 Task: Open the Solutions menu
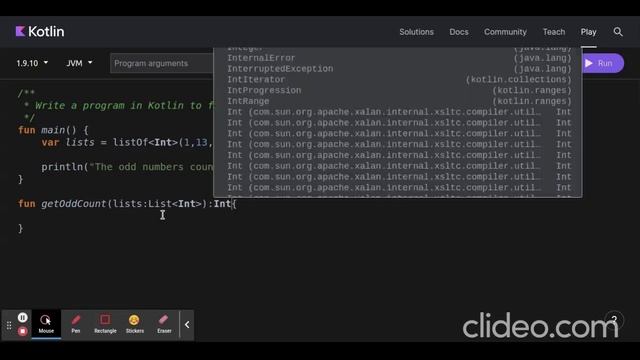point(416,32)
